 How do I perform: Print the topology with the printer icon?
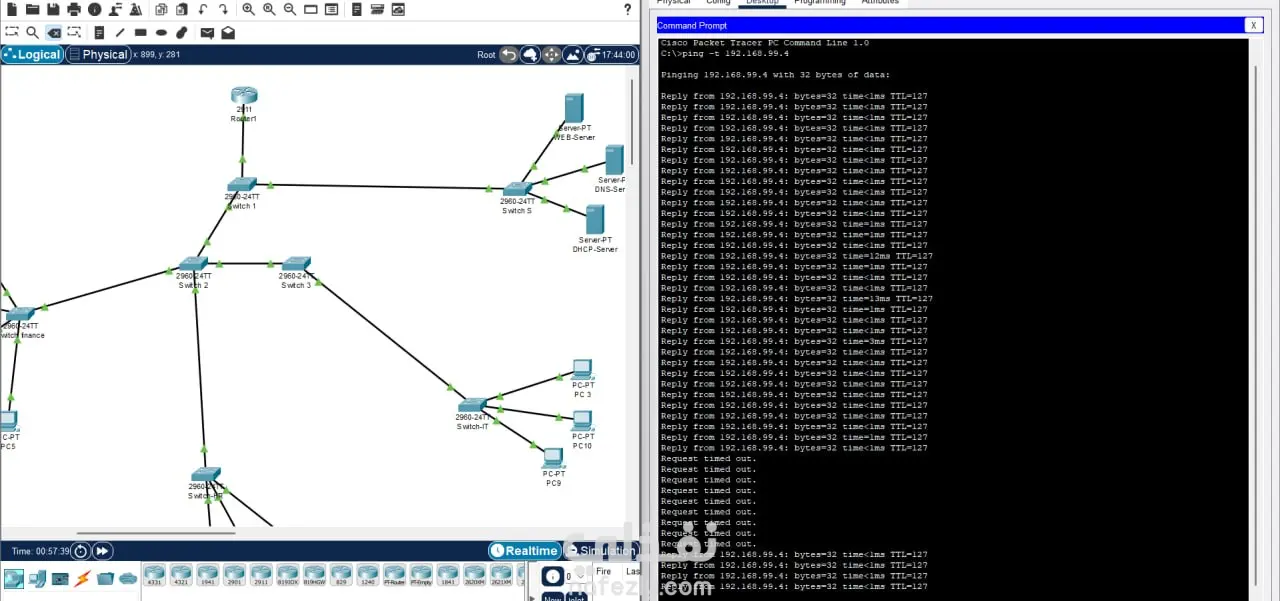click(74, 9)
